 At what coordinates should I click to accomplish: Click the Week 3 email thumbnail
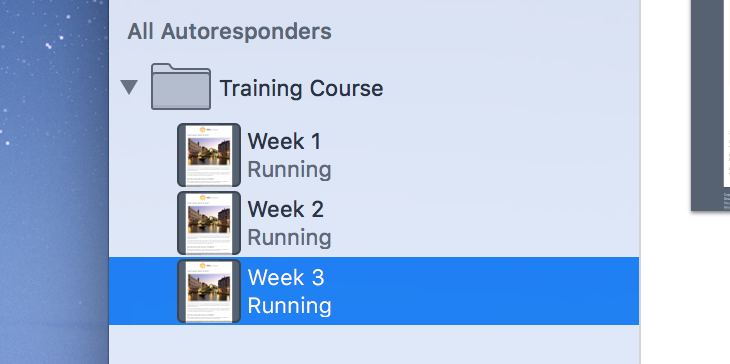209,291
